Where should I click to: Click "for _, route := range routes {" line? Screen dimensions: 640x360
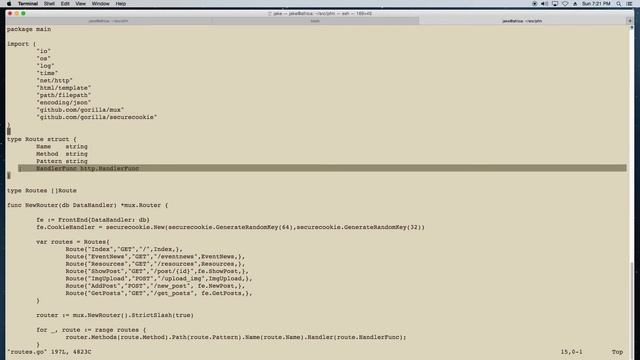91,331
